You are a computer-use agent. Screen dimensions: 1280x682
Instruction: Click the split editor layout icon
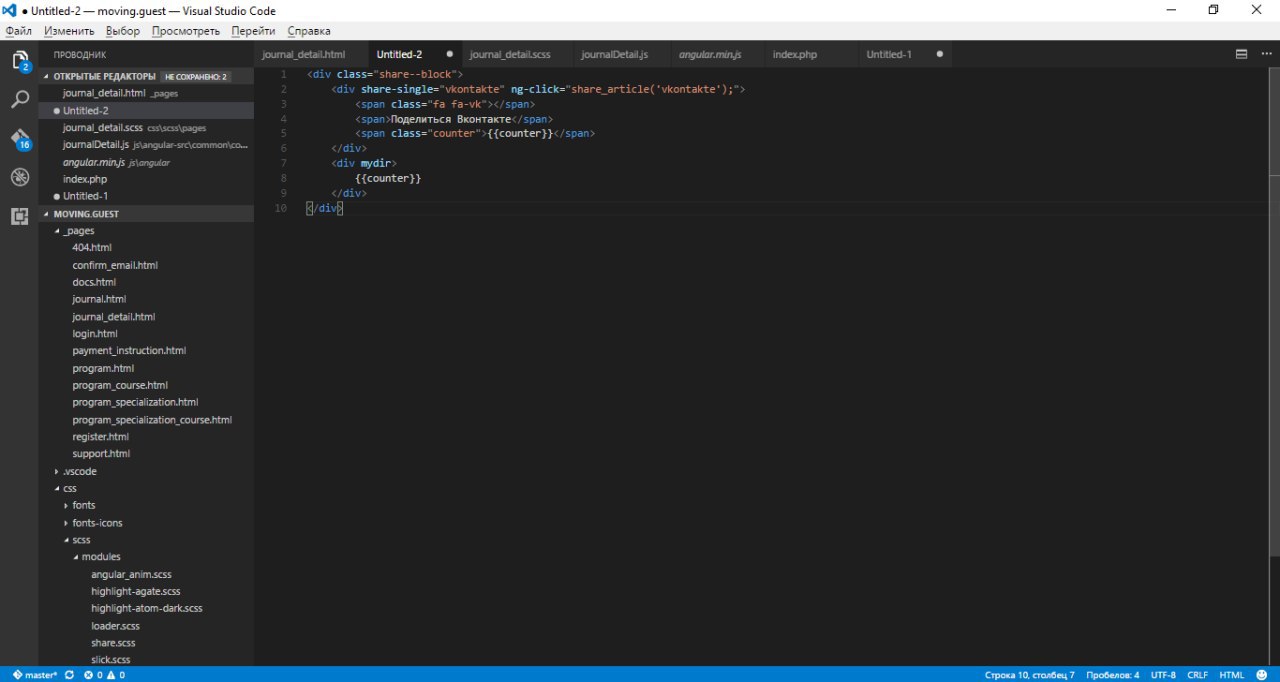pyautogui.click(x=1241, y=54)
